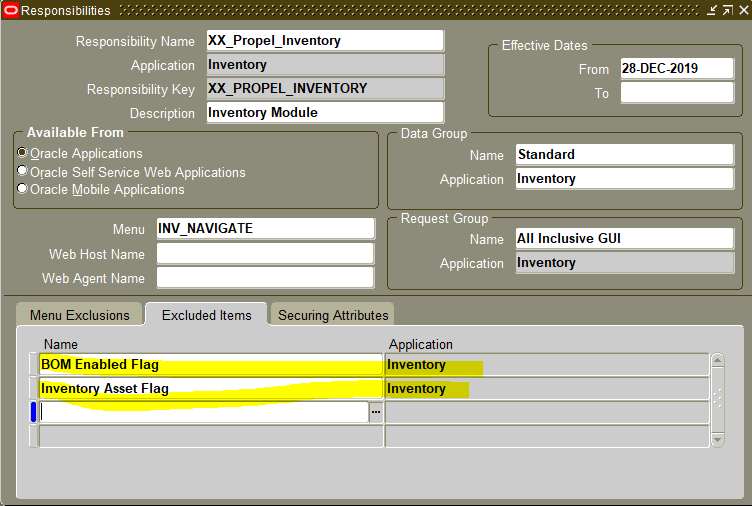The image size is (752, 506).
Task: Click the empty fourth Name row field
Action: pos(211,436)
